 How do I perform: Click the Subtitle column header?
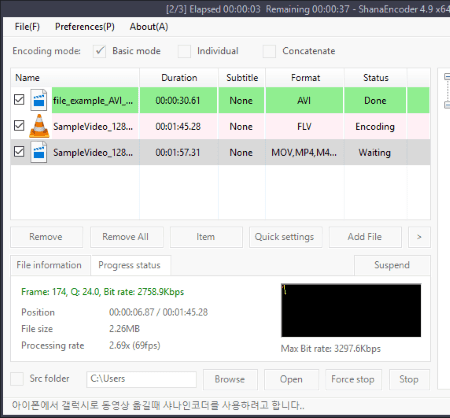[242, 78]
